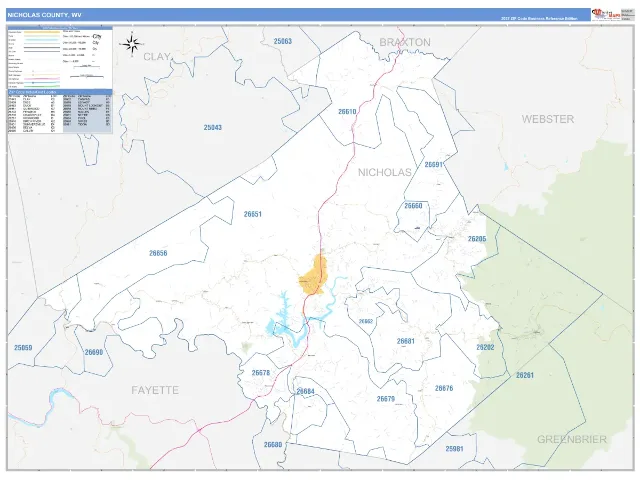Select ZIP code 26676 label

coord(444,389)
